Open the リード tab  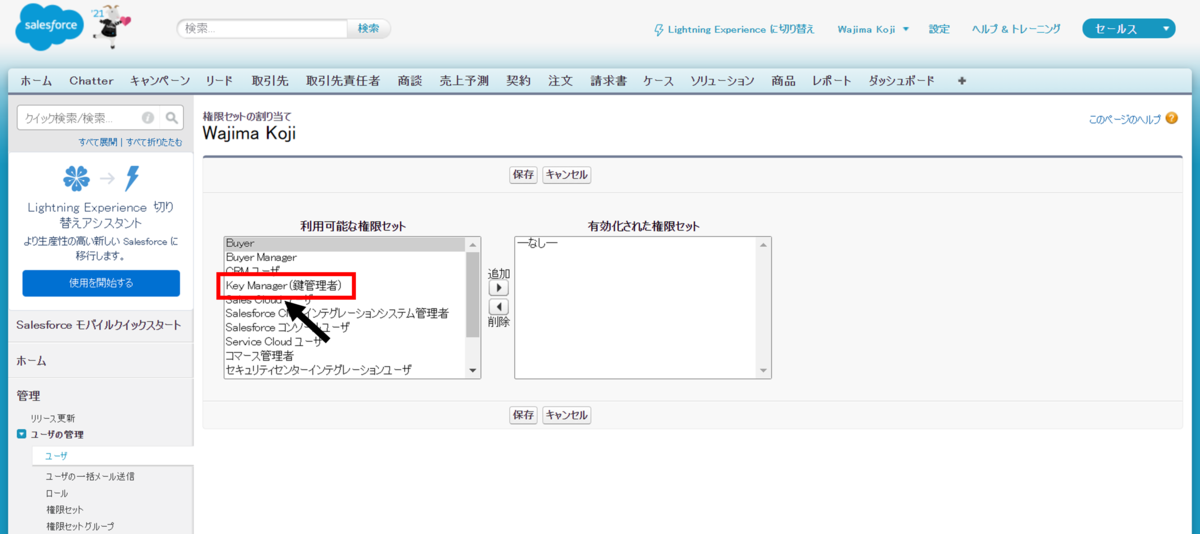[219, 81]
